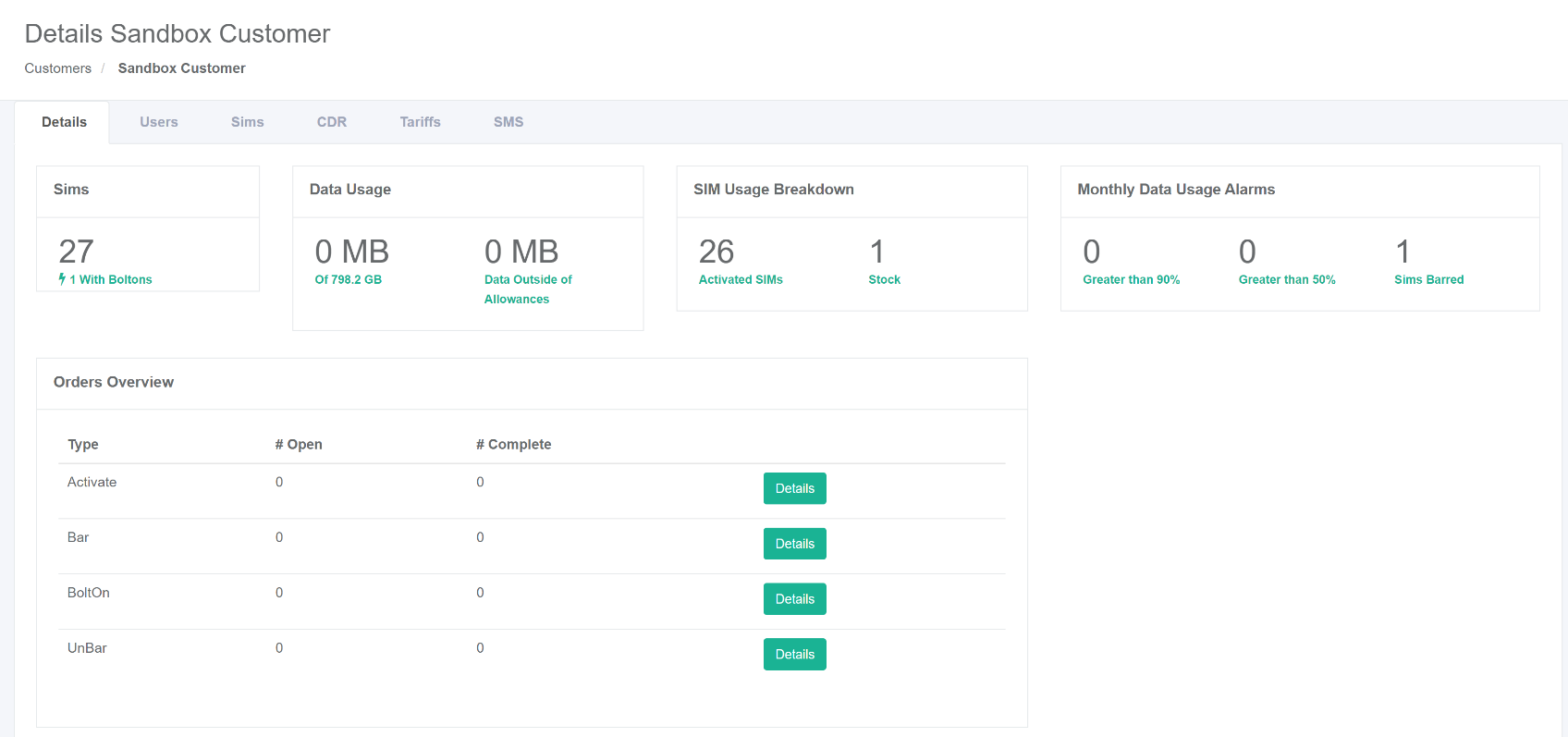Select the Activate row label

92,482
